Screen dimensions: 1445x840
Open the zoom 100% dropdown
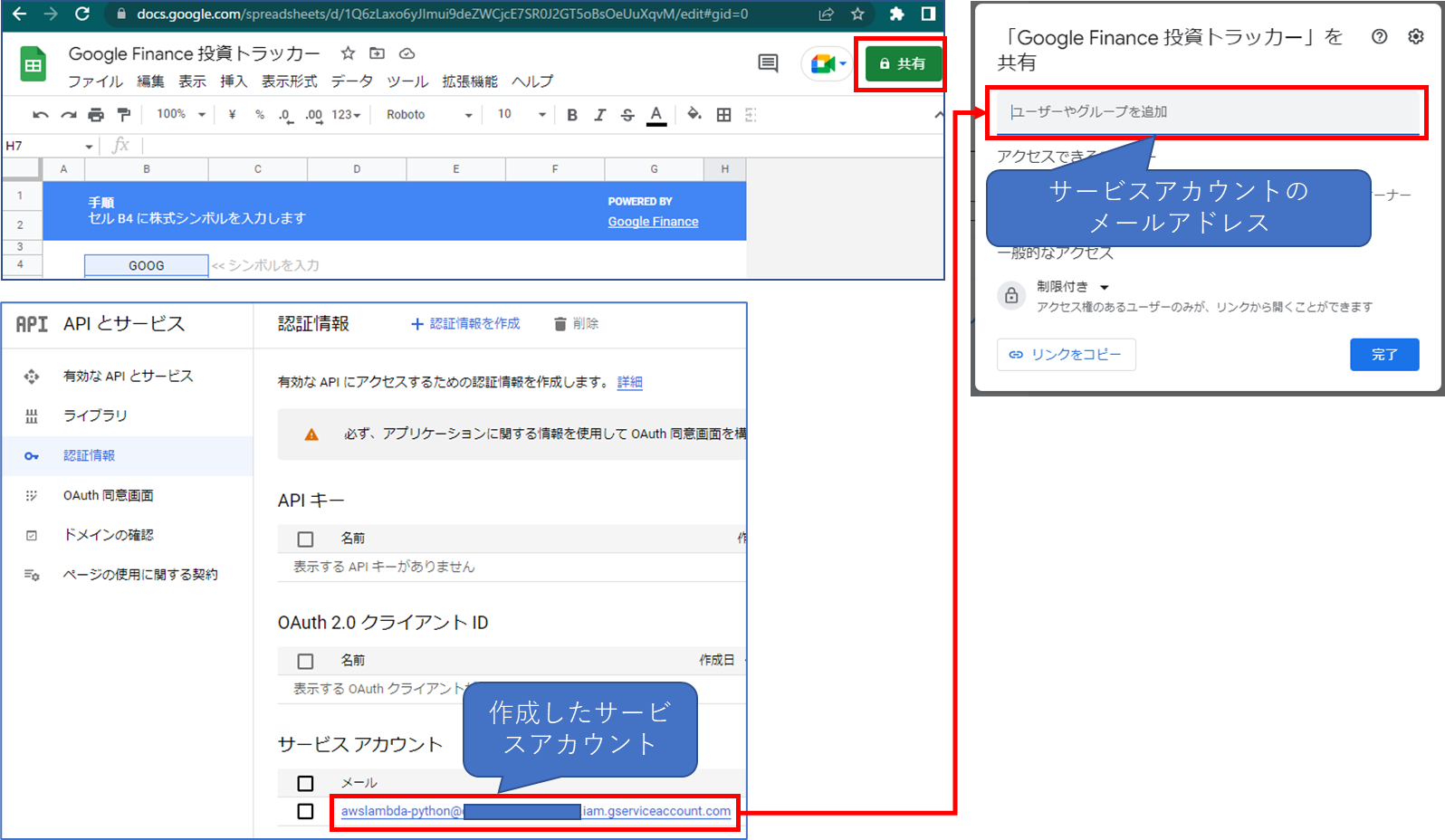click(x=181, y=115)
